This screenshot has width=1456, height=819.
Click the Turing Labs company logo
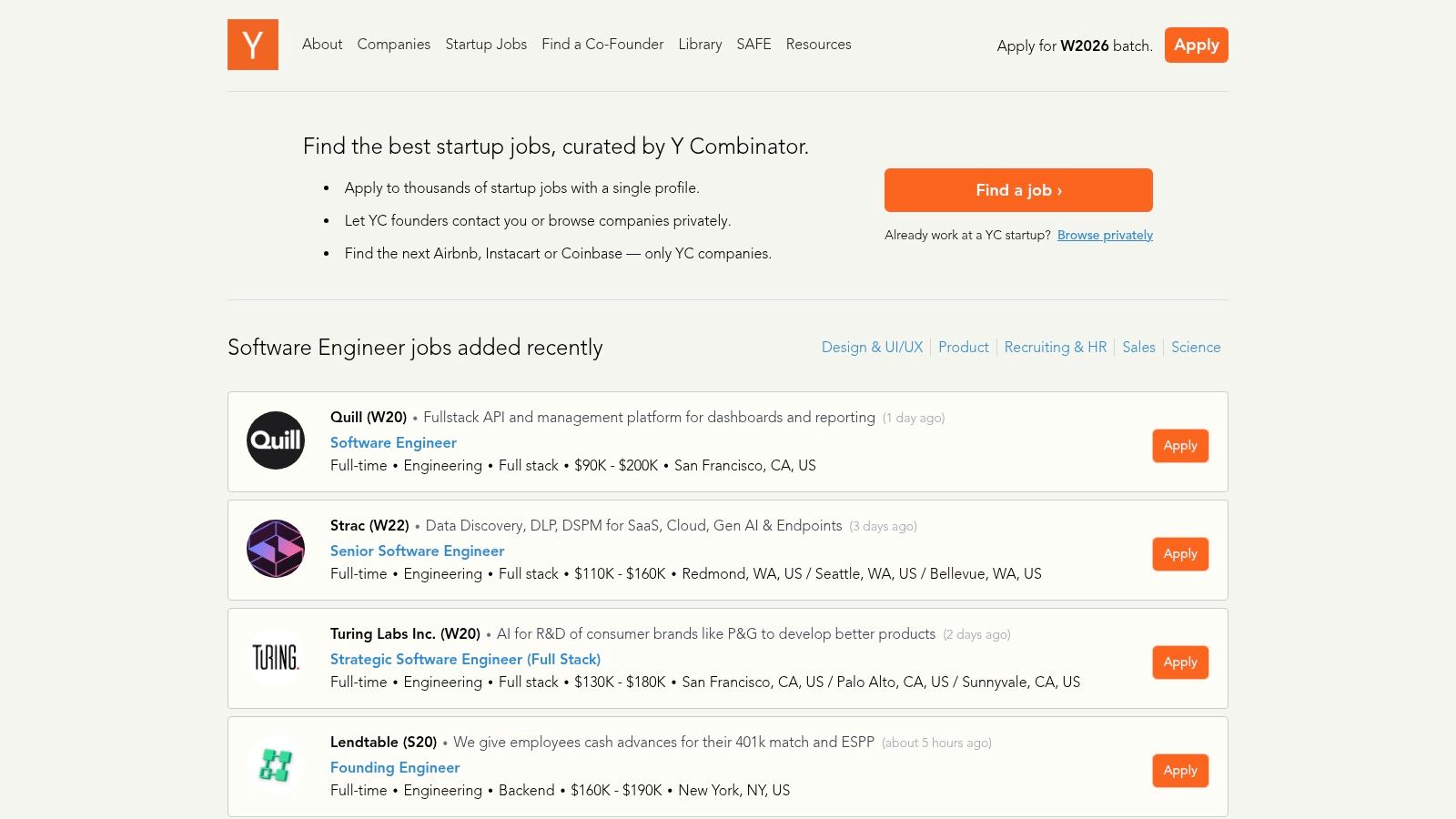click(x=276, y=657)
